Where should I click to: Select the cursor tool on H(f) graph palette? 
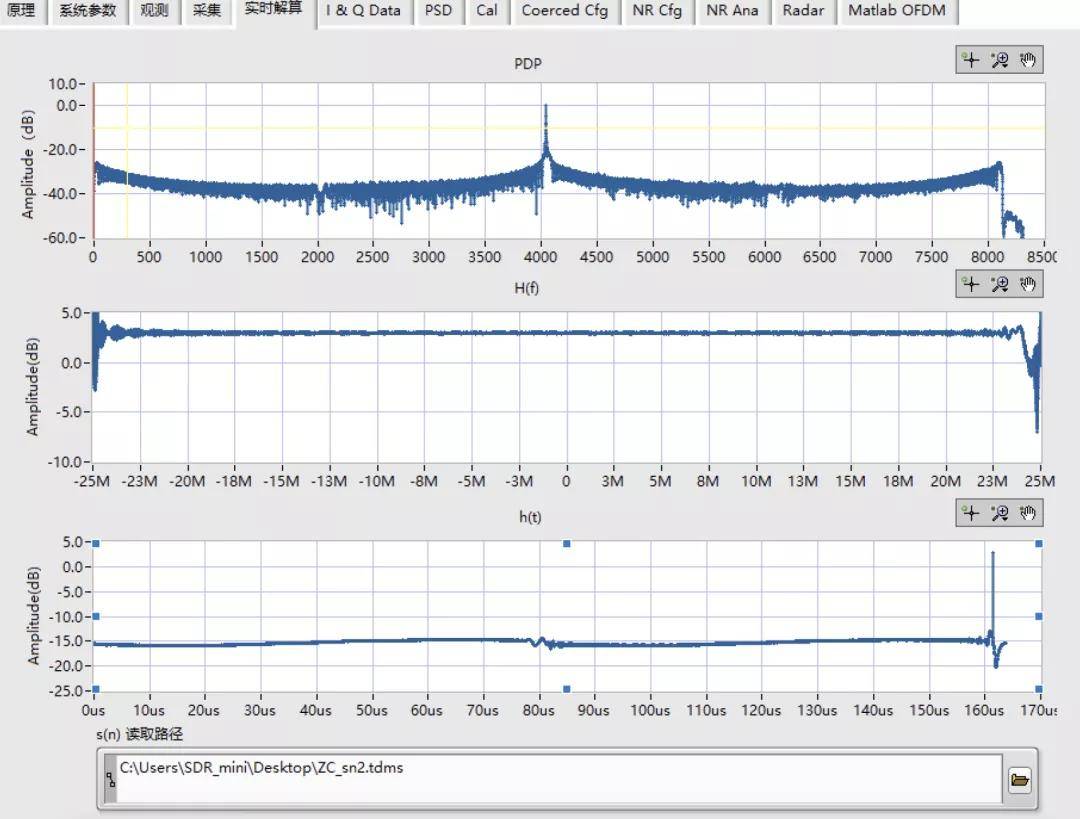pos(970,284)
